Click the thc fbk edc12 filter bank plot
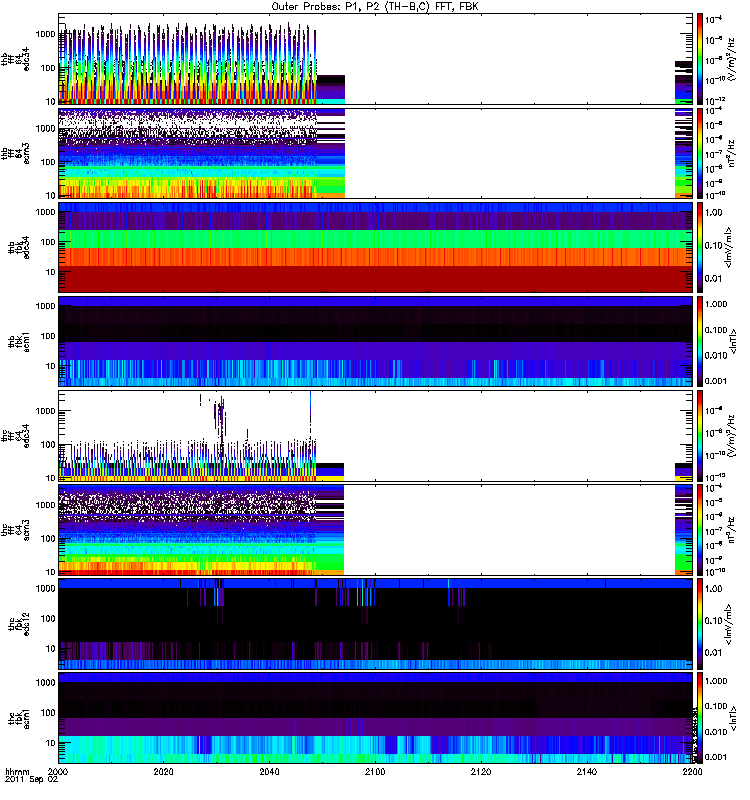This screenshot has height=800, width=750. tap(376, 624)
